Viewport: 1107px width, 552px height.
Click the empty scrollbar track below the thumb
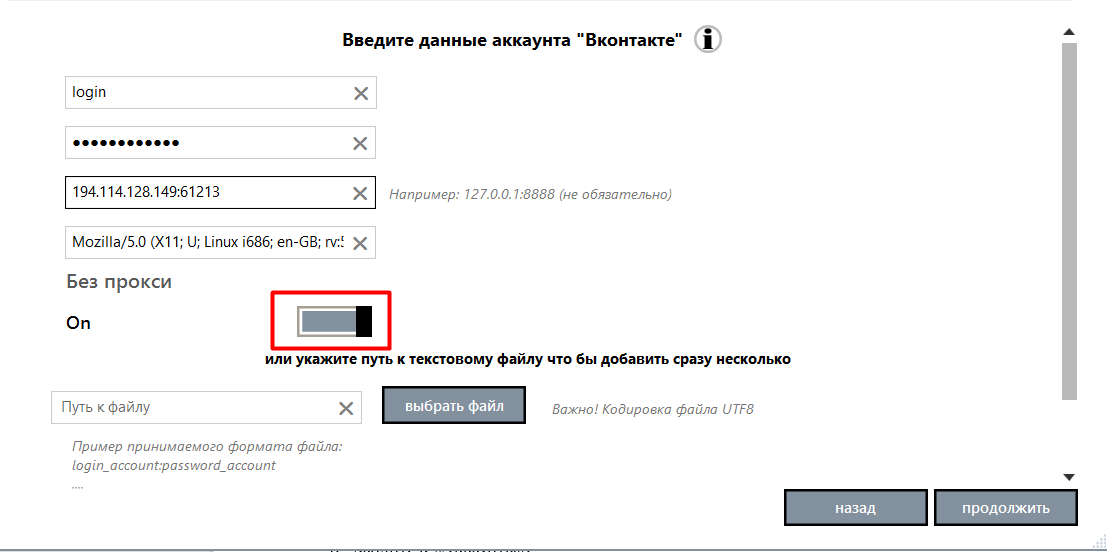pyautogui.click(x=1068, y=435)
